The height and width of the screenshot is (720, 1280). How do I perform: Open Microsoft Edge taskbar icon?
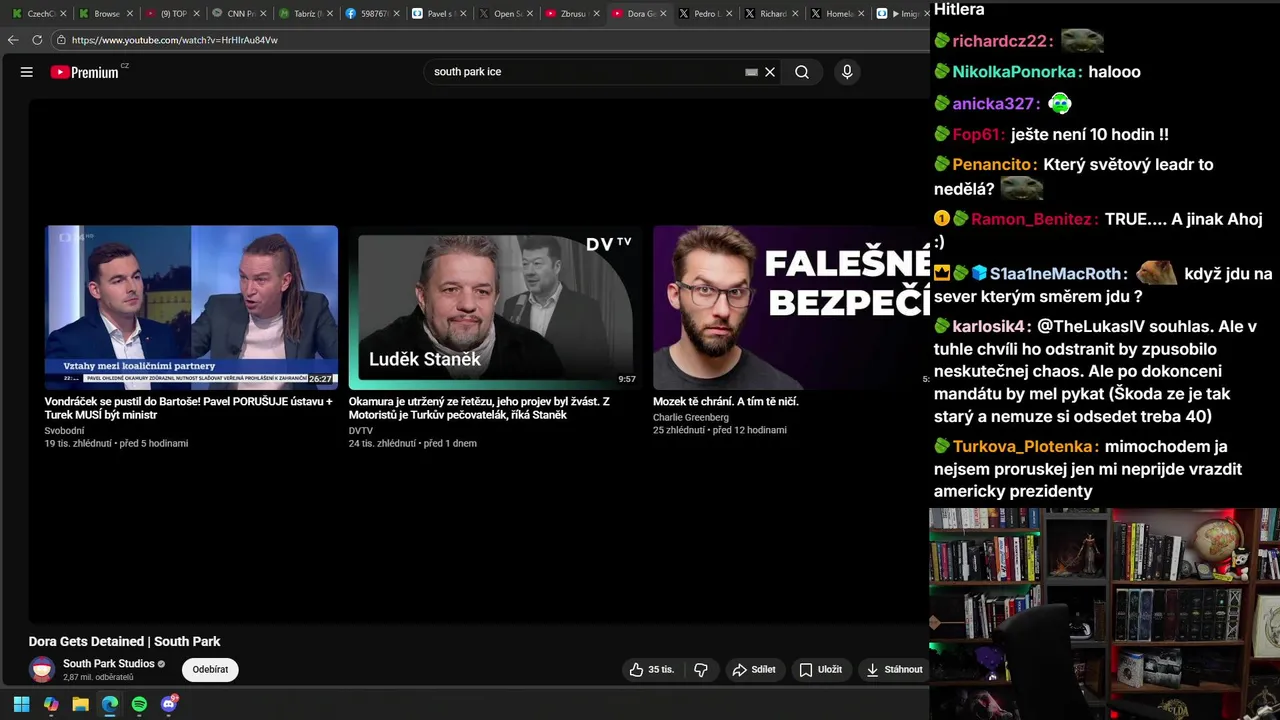pyautogui.click(x=110, y=704)
